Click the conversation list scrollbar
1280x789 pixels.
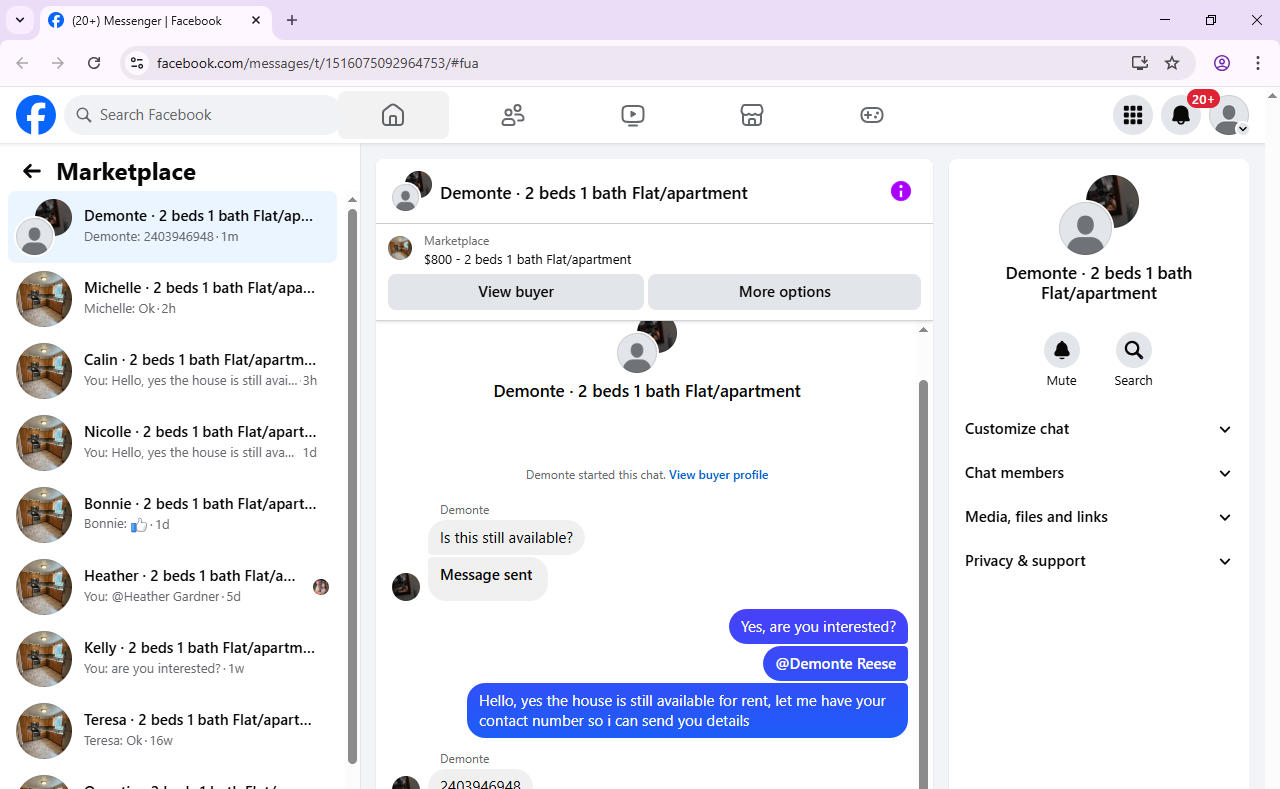pos(352,485)
